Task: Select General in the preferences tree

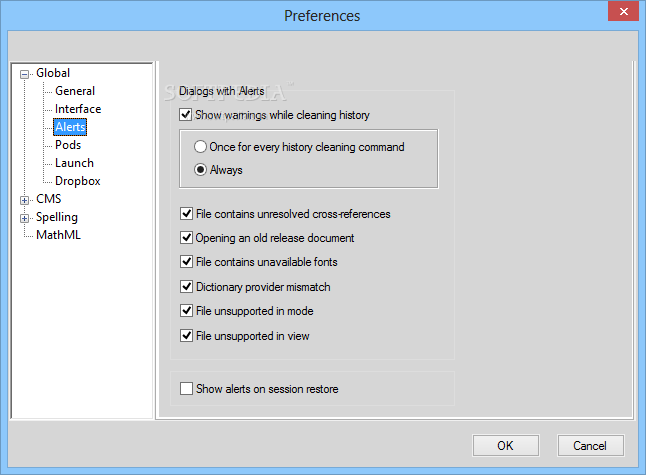Action: (75, 91)
